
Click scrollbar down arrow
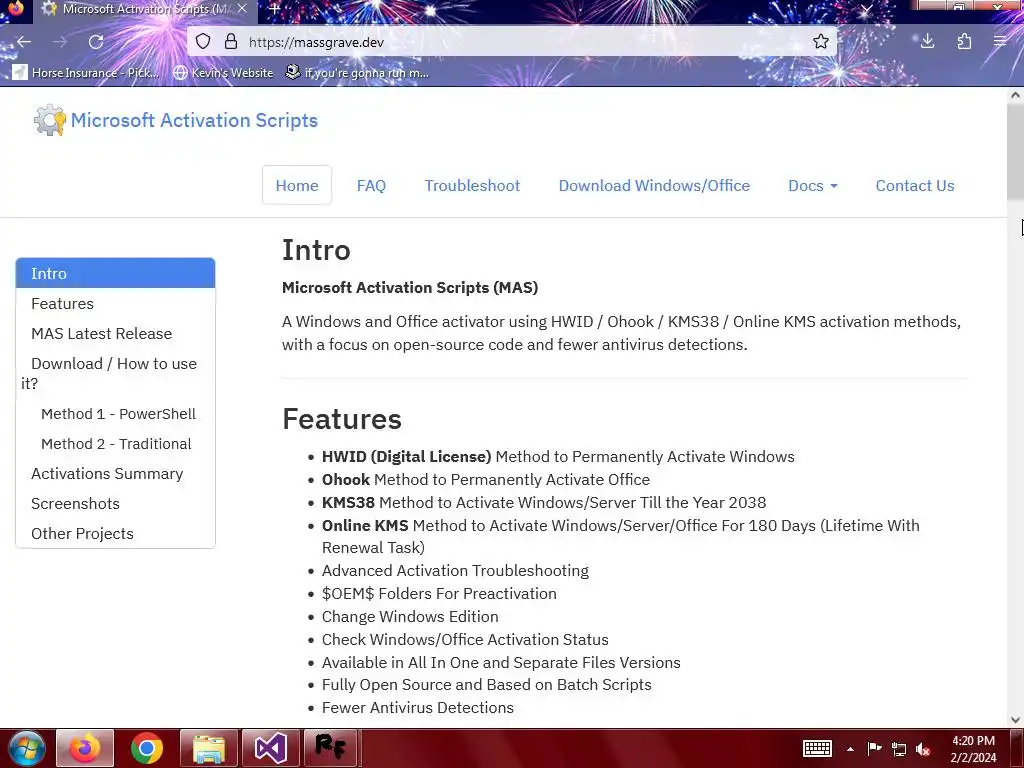1015,720
